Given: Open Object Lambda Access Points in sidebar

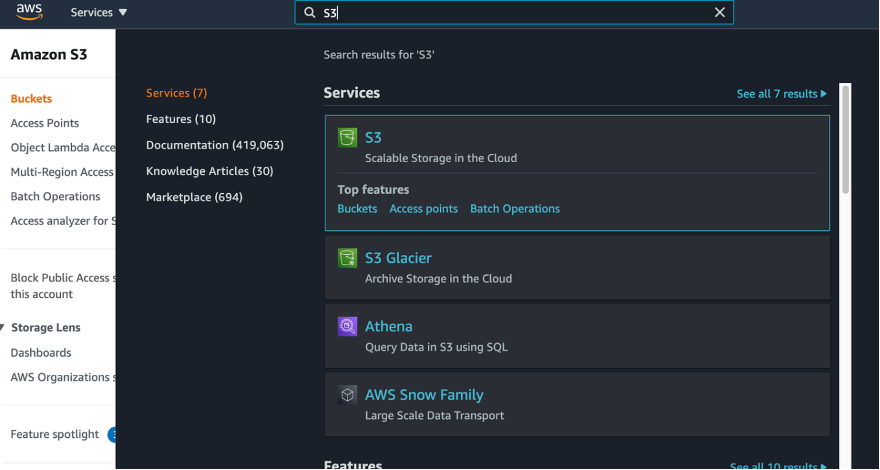Looking at the screenshot, I should (x=63, y=148).
